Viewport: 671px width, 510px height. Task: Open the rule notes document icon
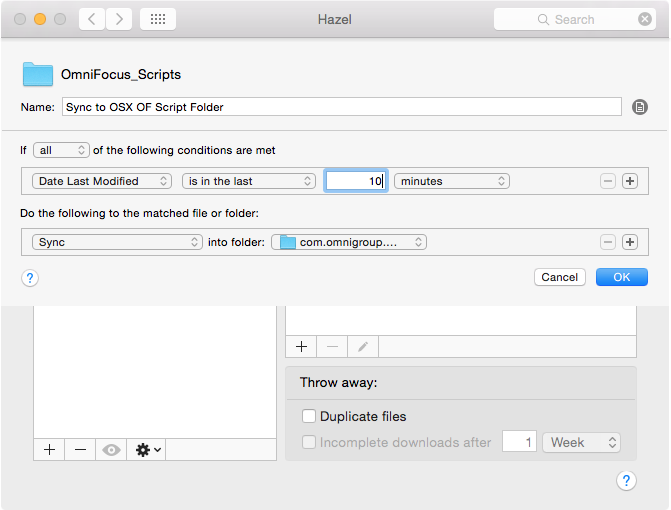[640, 107]
